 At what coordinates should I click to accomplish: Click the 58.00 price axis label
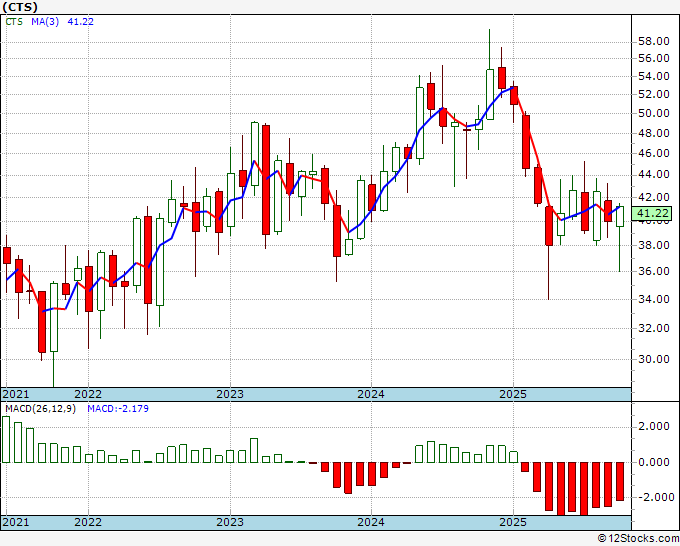coord(654,42)
